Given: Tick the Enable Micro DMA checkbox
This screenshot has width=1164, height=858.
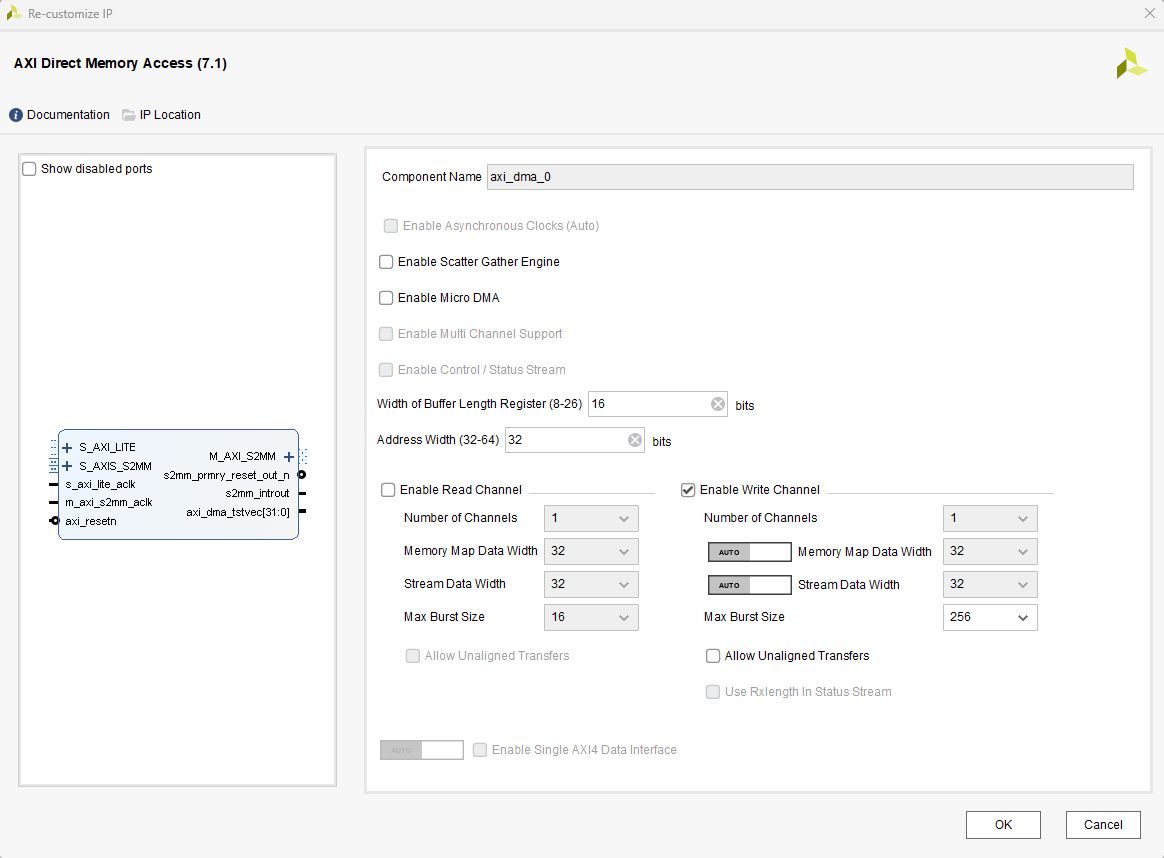Looking at the screenshot, I should click(x=386, y=298).
